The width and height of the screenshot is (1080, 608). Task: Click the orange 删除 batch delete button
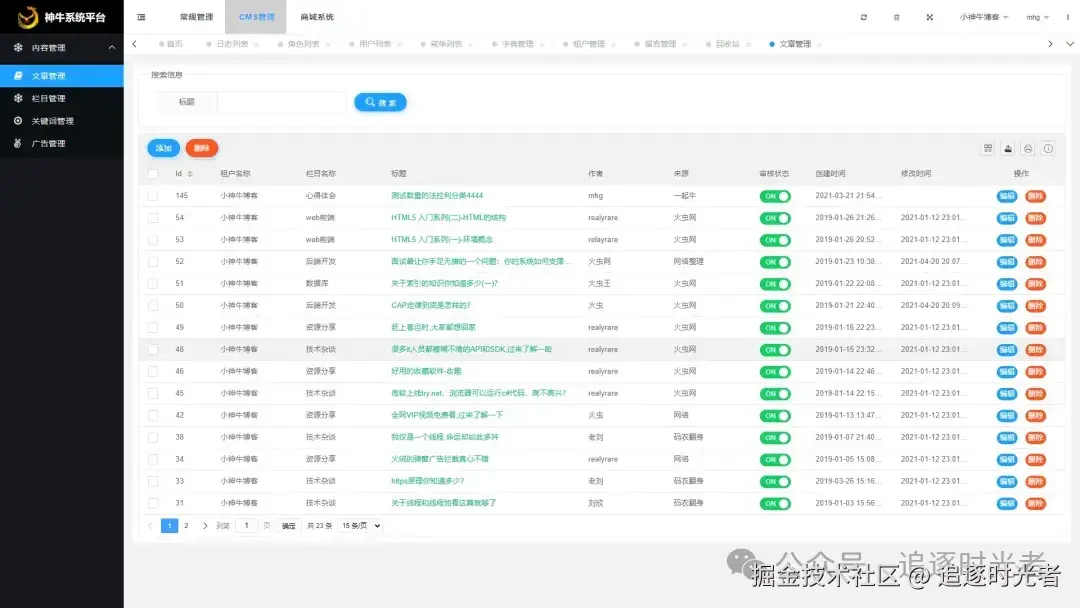[x=202, y=148]
